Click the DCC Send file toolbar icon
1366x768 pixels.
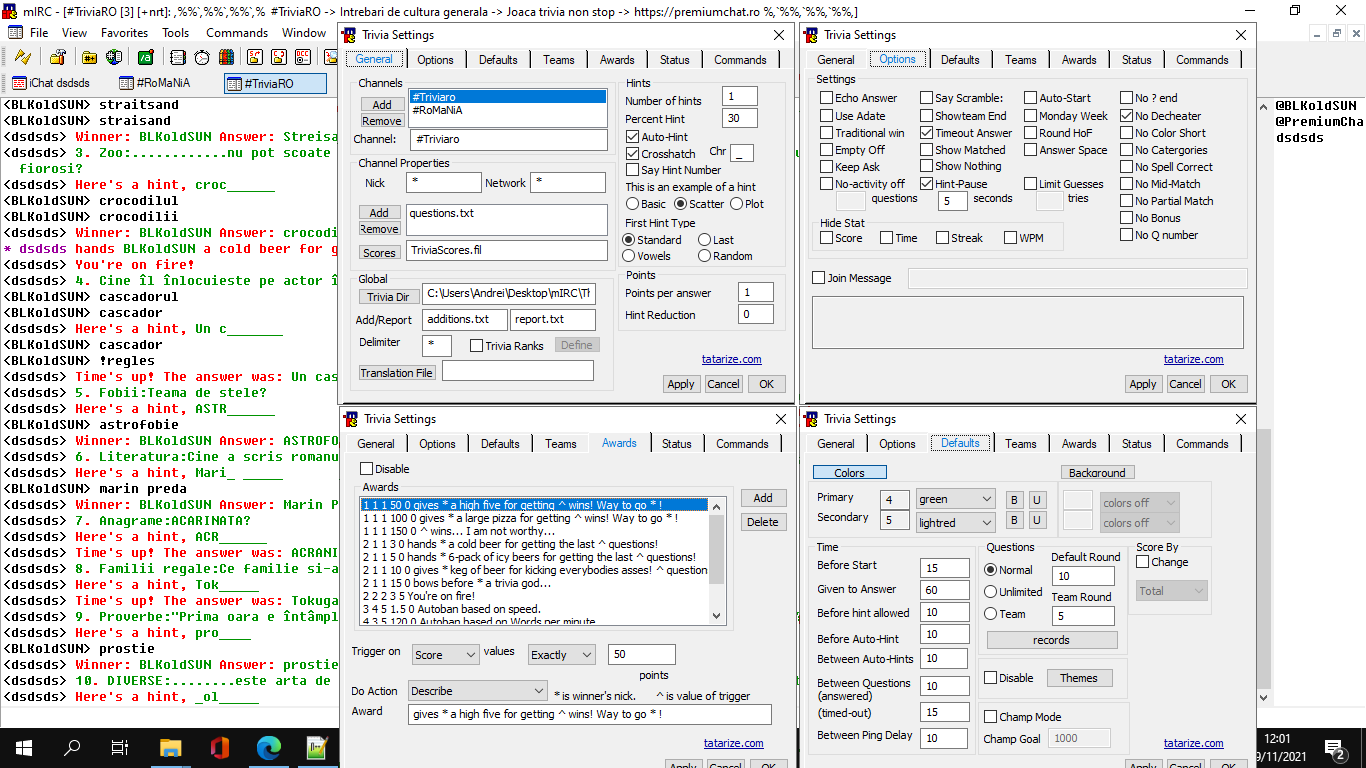[x=254, y=57]
